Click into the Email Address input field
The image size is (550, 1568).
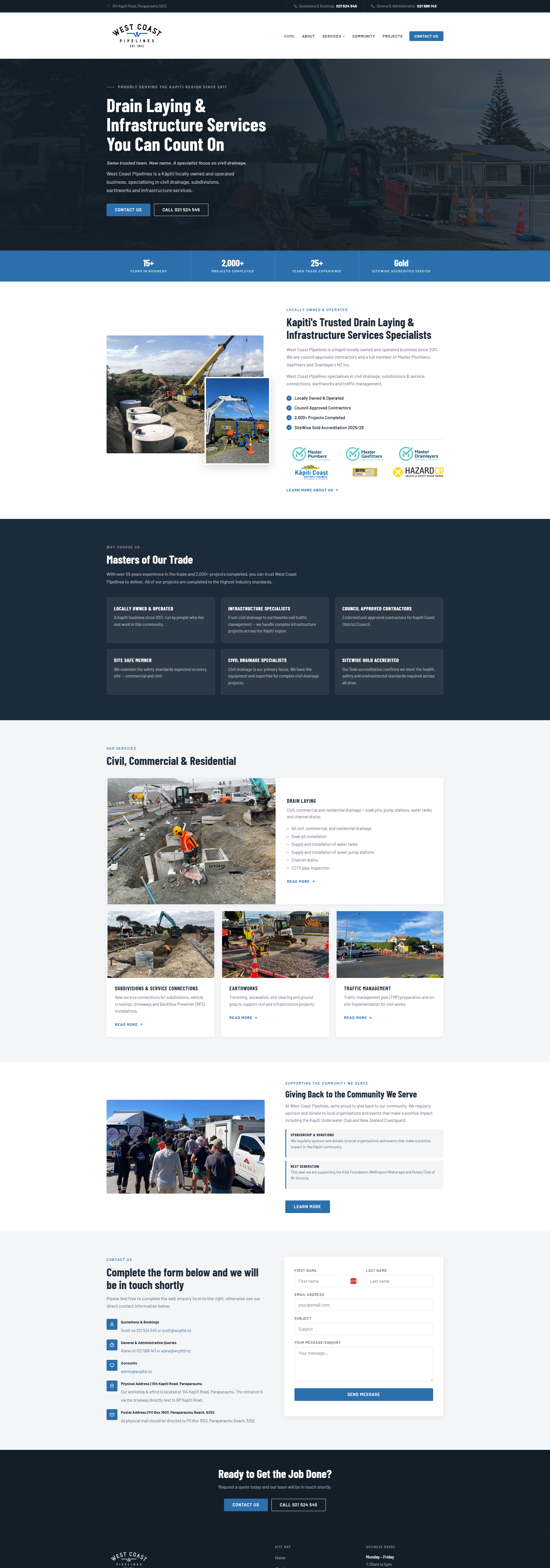point(364,1305)
